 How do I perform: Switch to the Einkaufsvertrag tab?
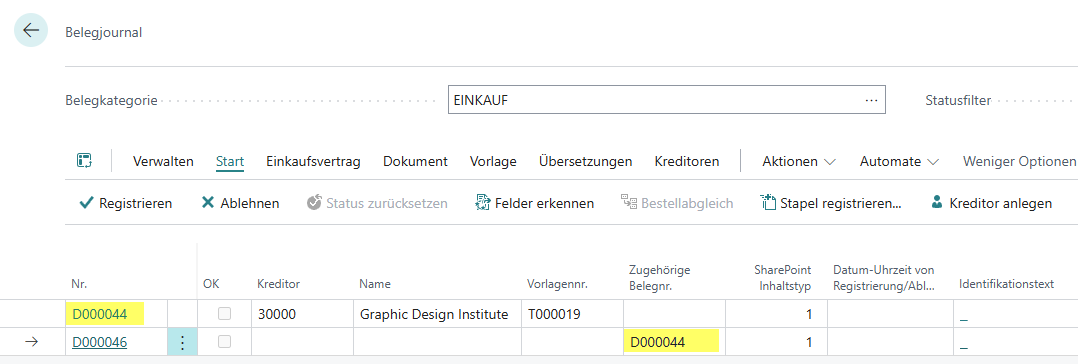click(314, 162)
